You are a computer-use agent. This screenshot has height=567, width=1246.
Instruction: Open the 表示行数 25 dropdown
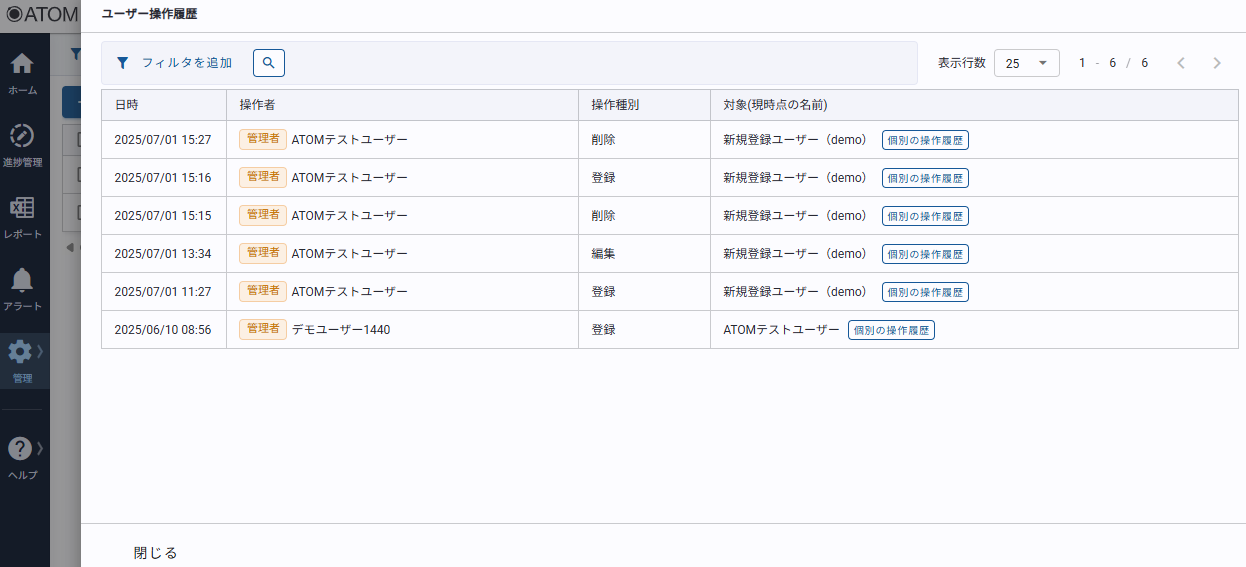point(1026,63)
